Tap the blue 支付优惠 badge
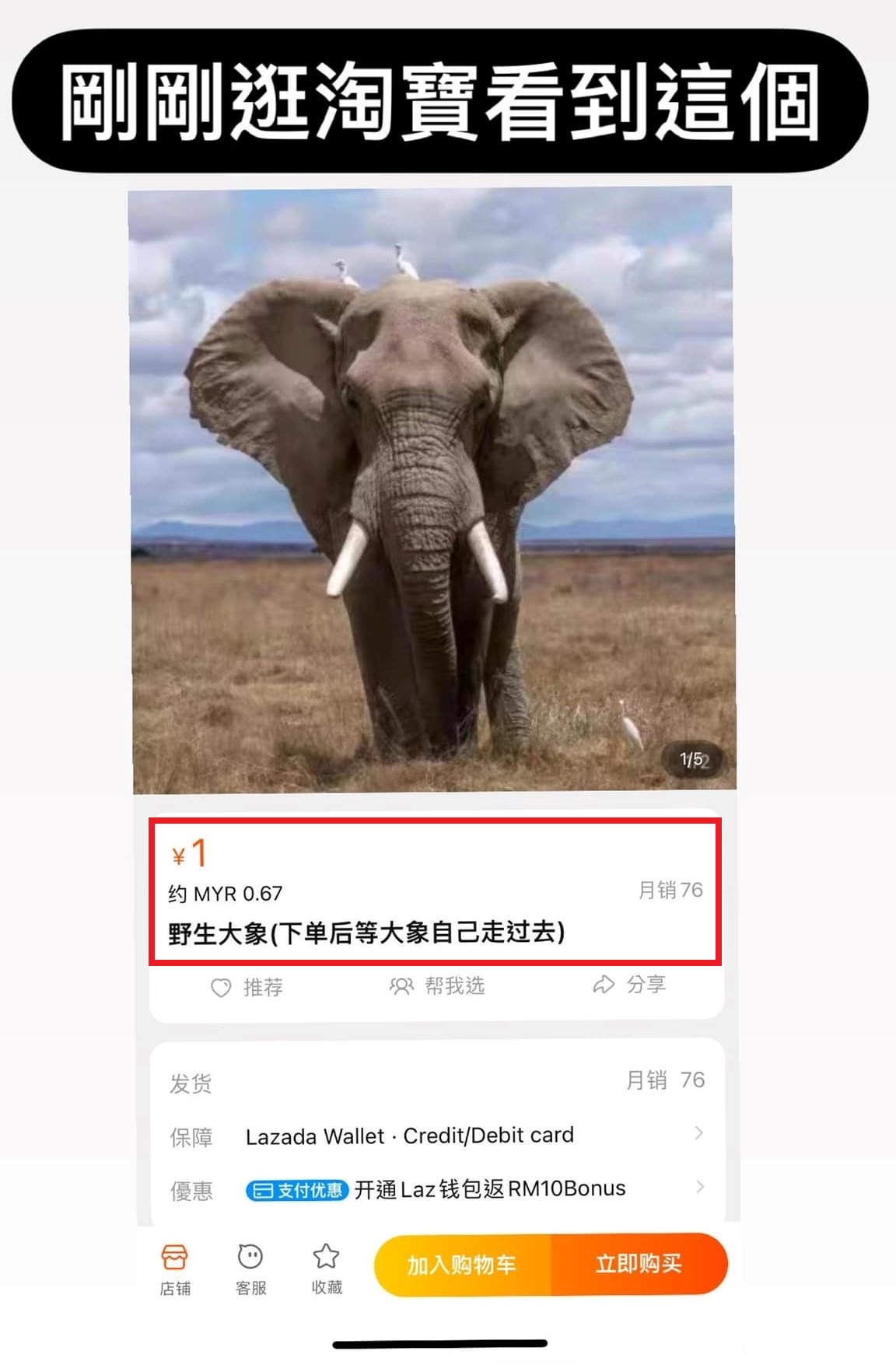This screenshot has width=896, height=1372. (x=296, y=1190)
